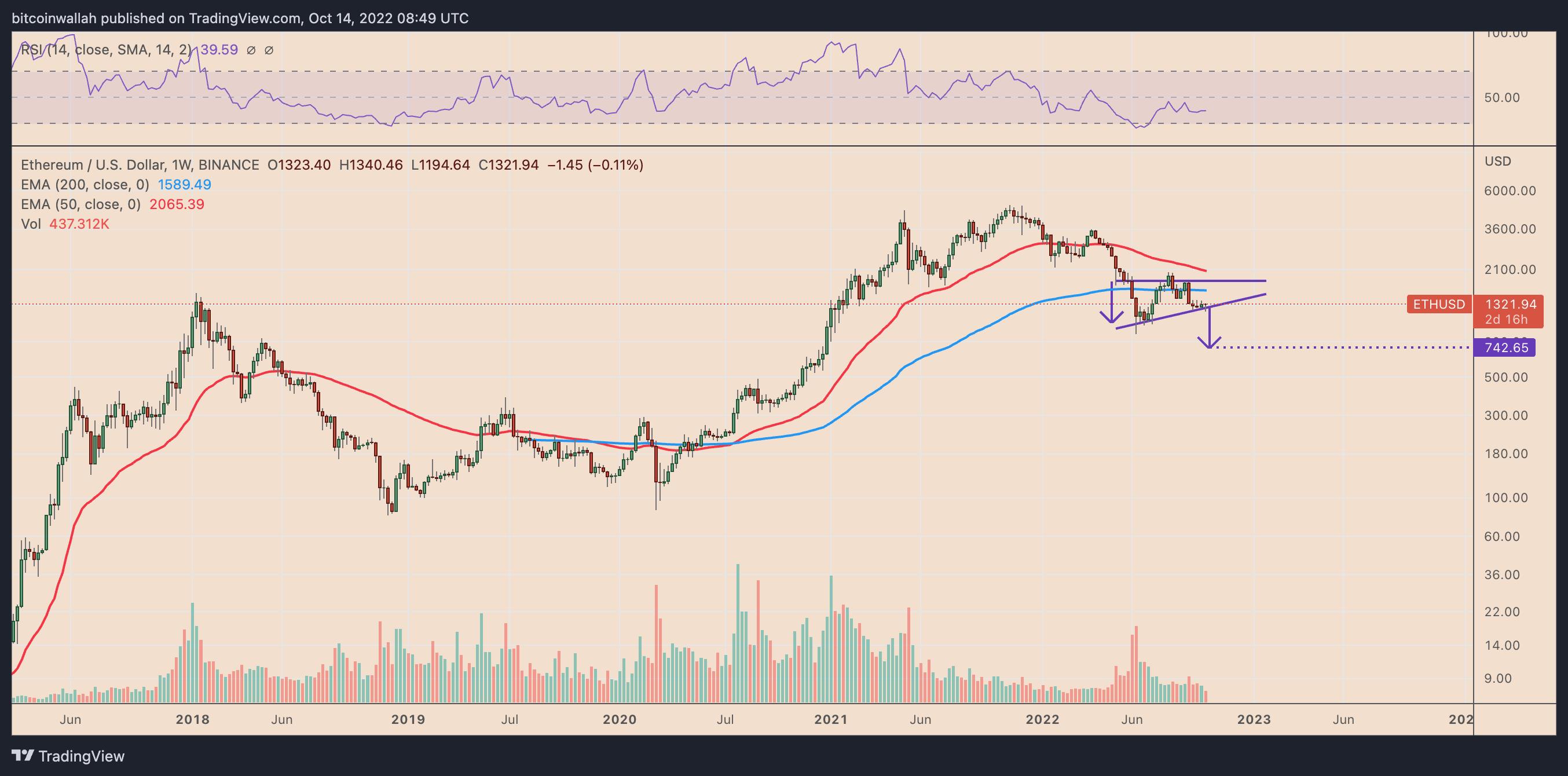Viewport: 1568px width, 776px height.
Task: Select the EMA (50, close, 0) legend
Action: pos(80,204)
